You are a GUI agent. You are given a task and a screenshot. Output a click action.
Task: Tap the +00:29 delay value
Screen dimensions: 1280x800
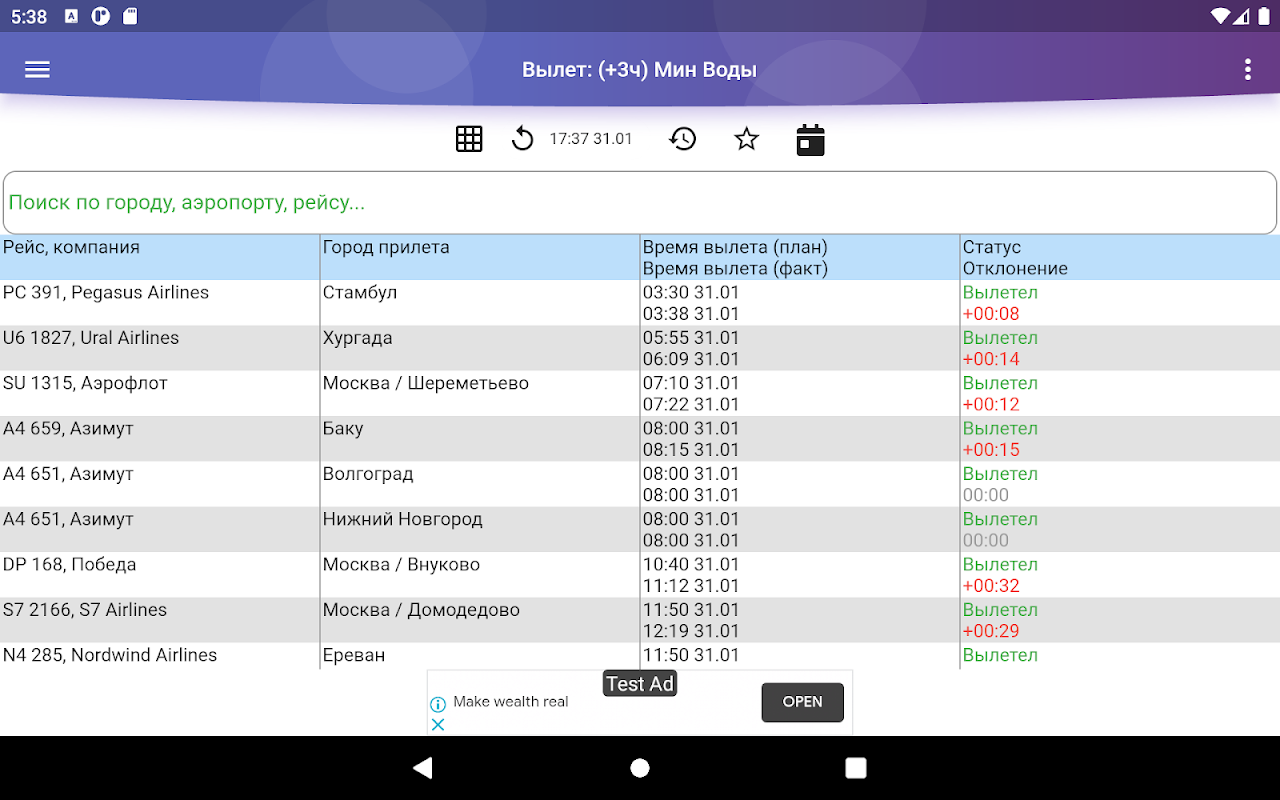991,631
